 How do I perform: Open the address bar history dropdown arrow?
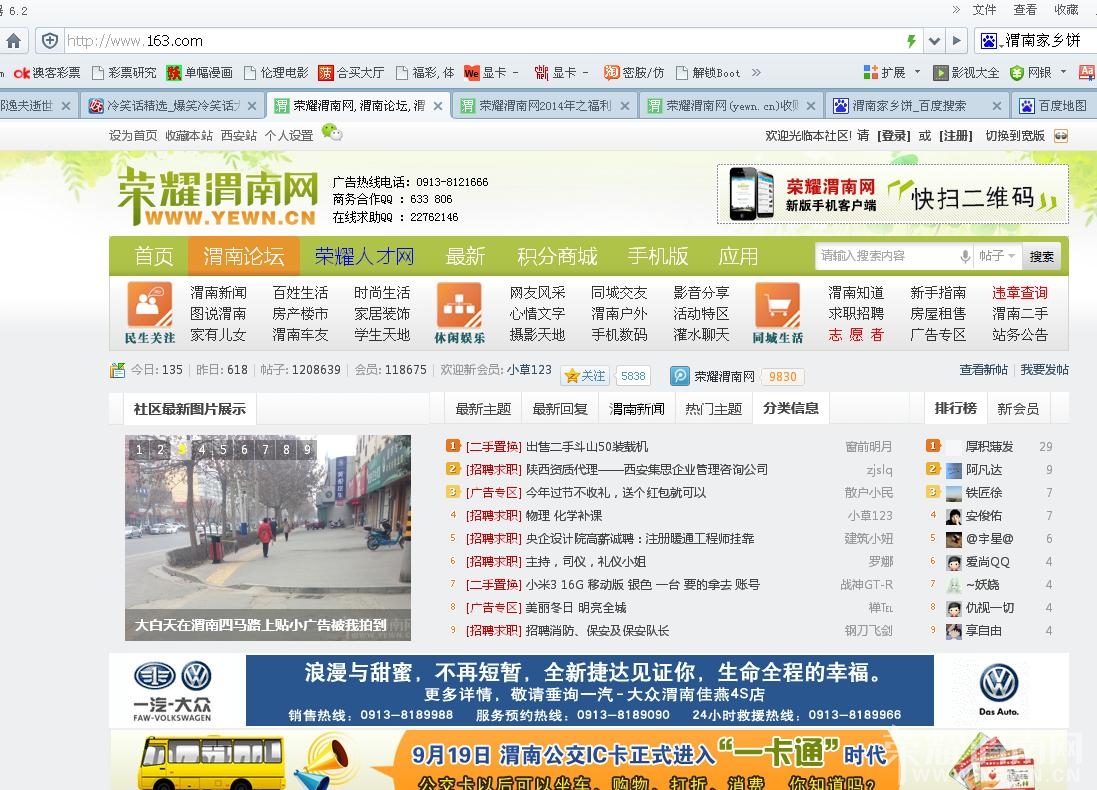click(934, 41)
